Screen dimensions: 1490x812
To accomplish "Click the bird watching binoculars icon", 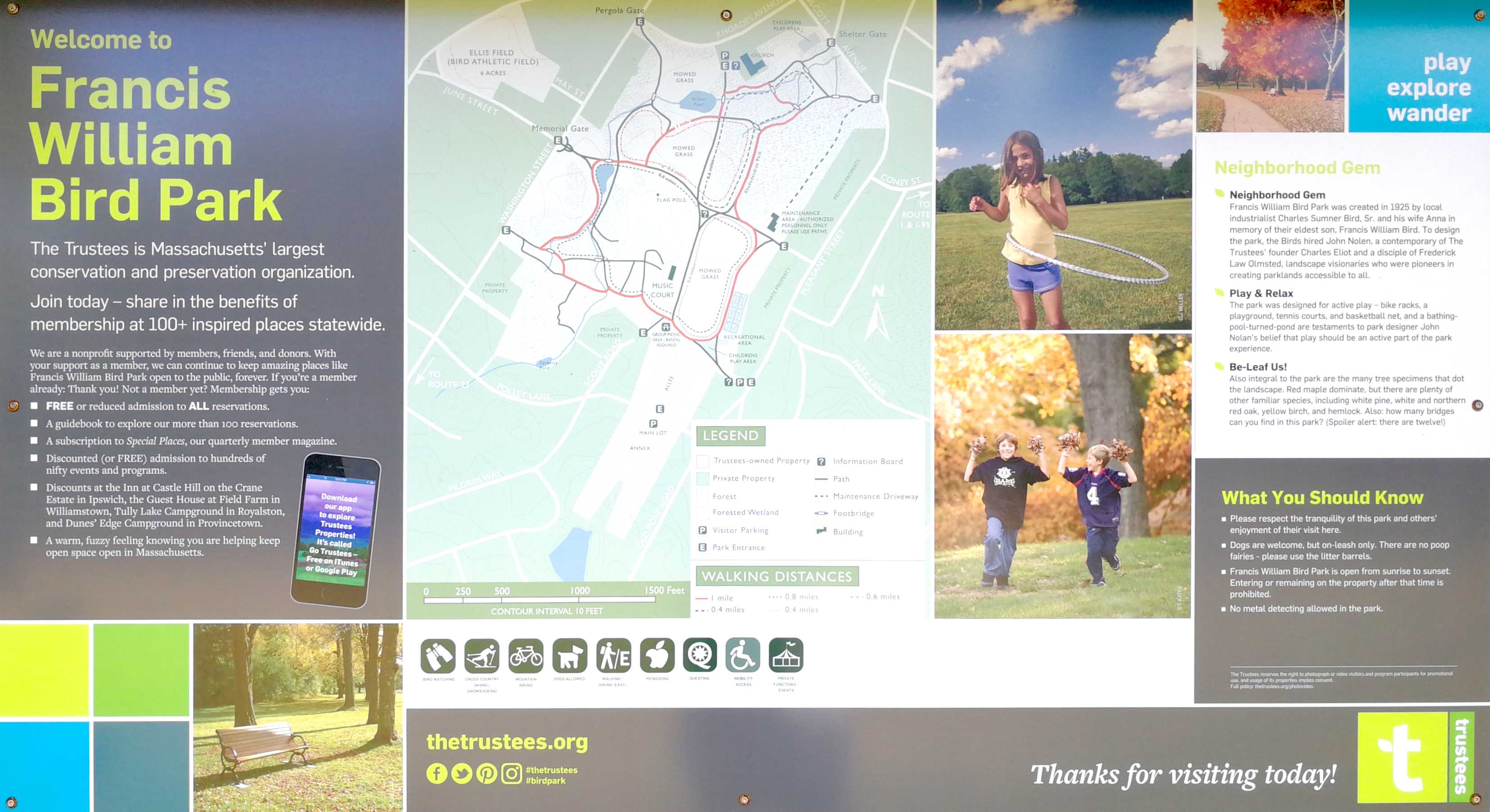I will pos(438,656).
